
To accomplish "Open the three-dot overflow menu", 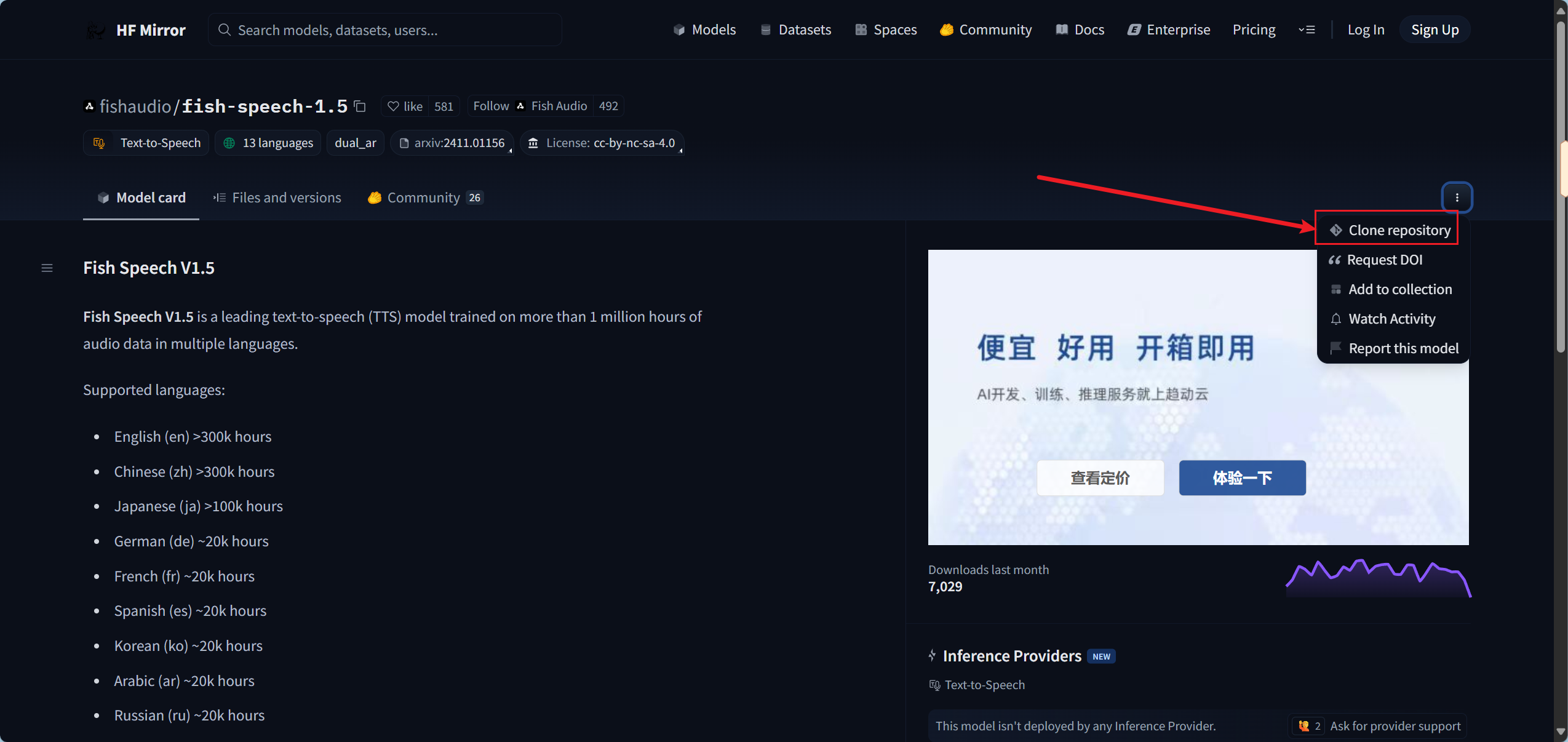I will [x=1456, y=197].
